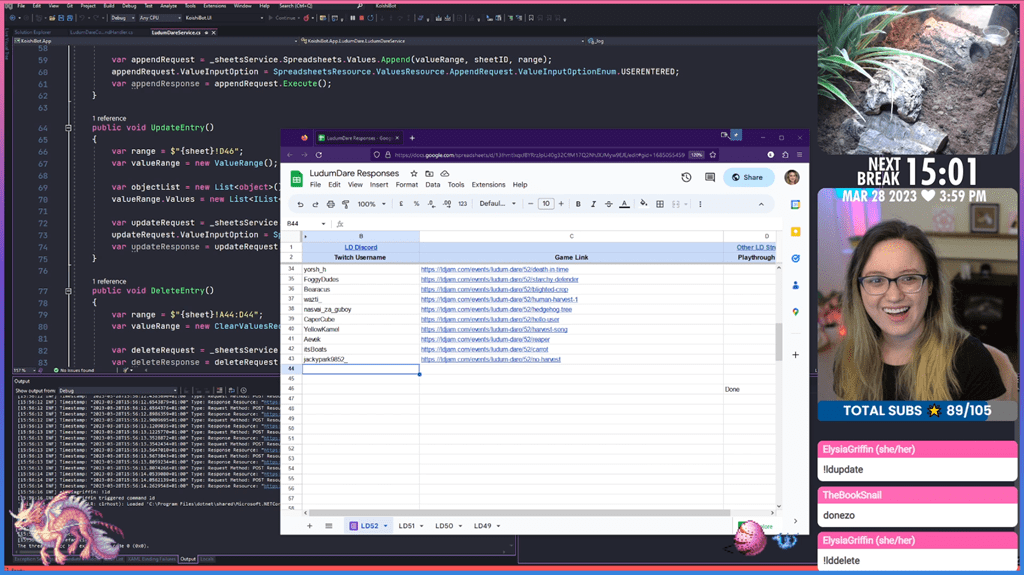Select the empty cell B44

[x=360, y=369]
